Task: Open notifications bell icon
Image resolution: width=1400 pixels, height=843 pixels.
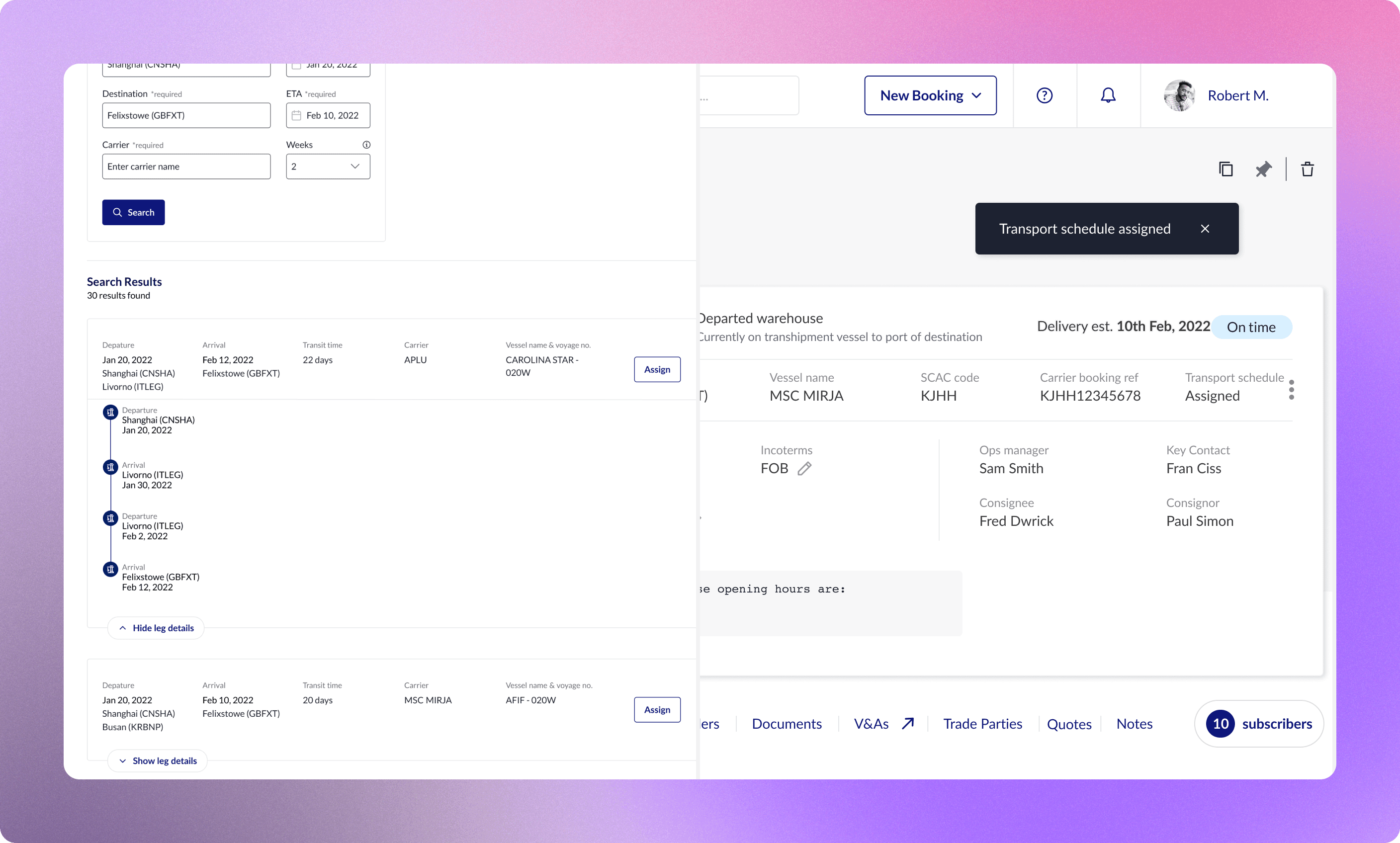Action: coord(1108,95)
